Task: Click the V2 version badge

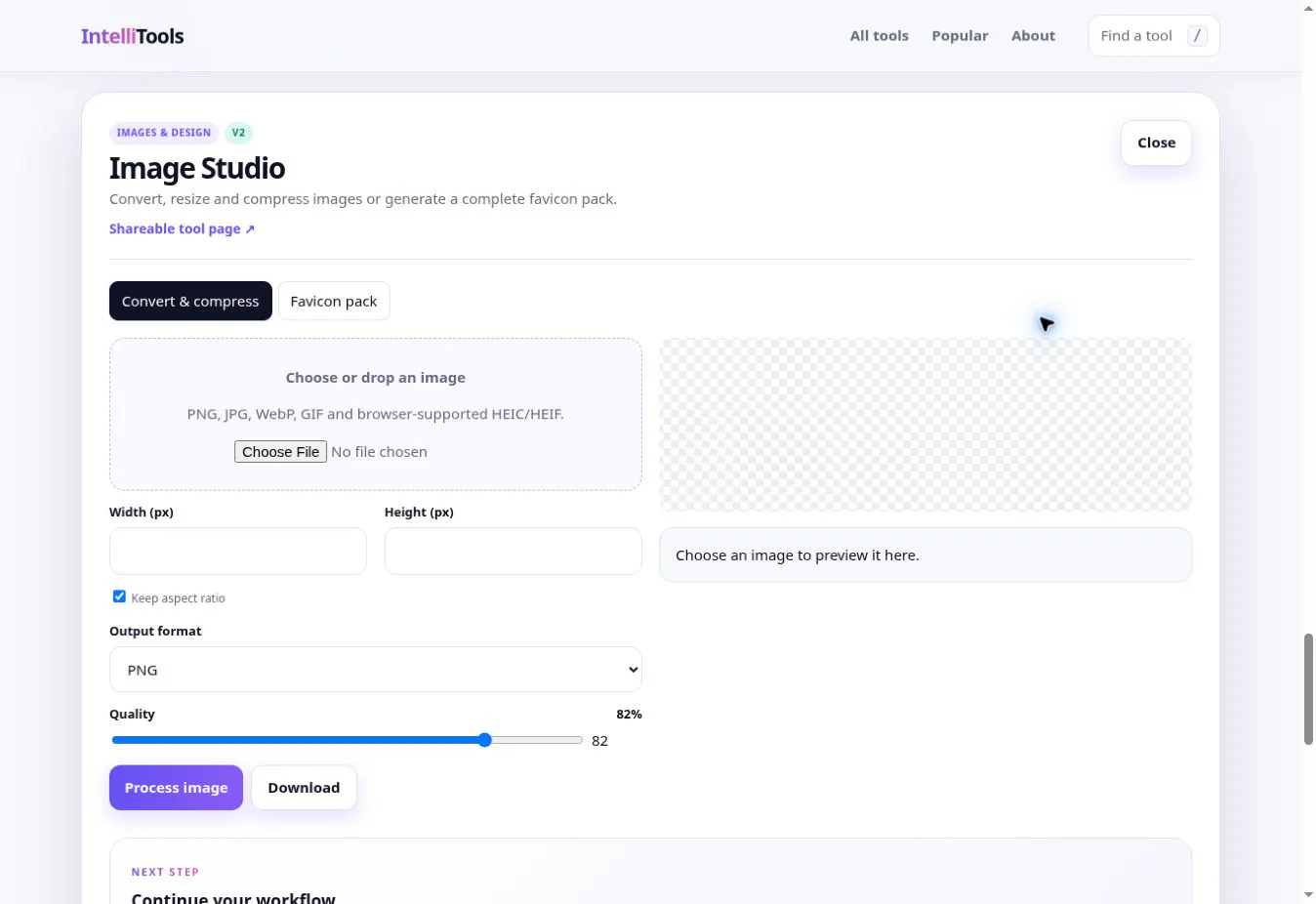Action: (x=238, y=133)
